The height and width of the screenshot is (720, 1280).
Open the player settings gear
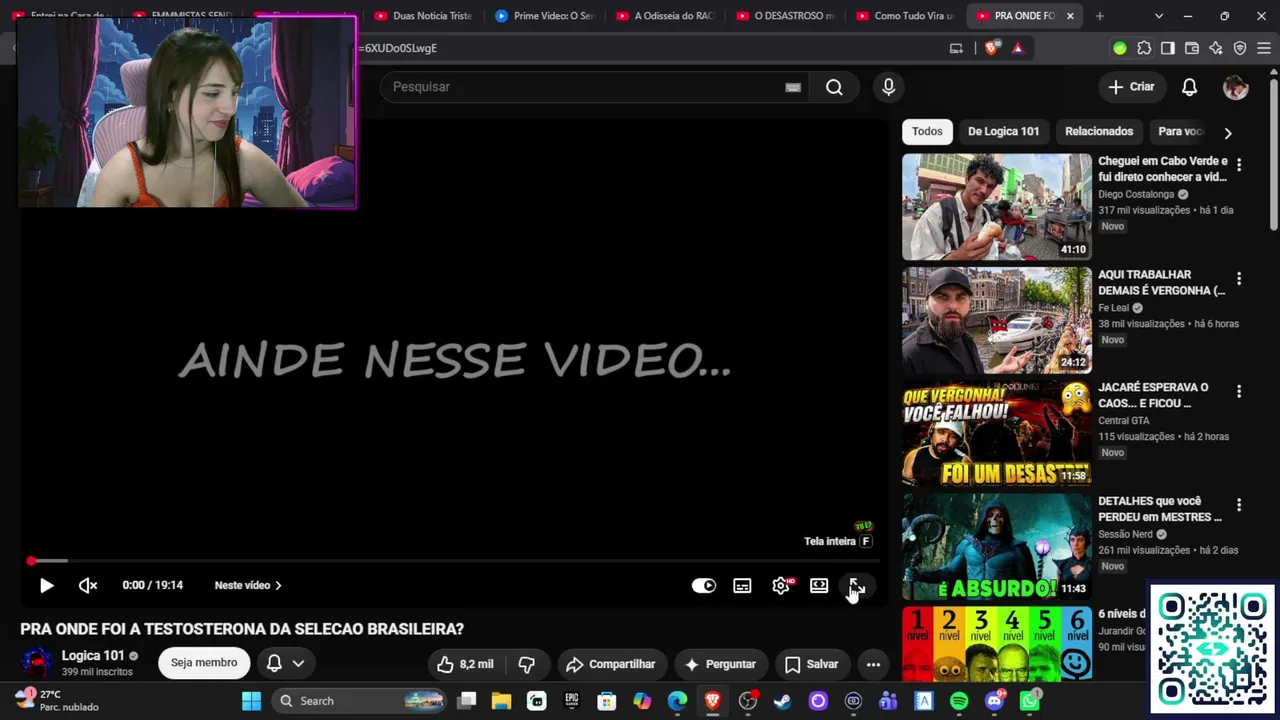click(x=781, y=586)
